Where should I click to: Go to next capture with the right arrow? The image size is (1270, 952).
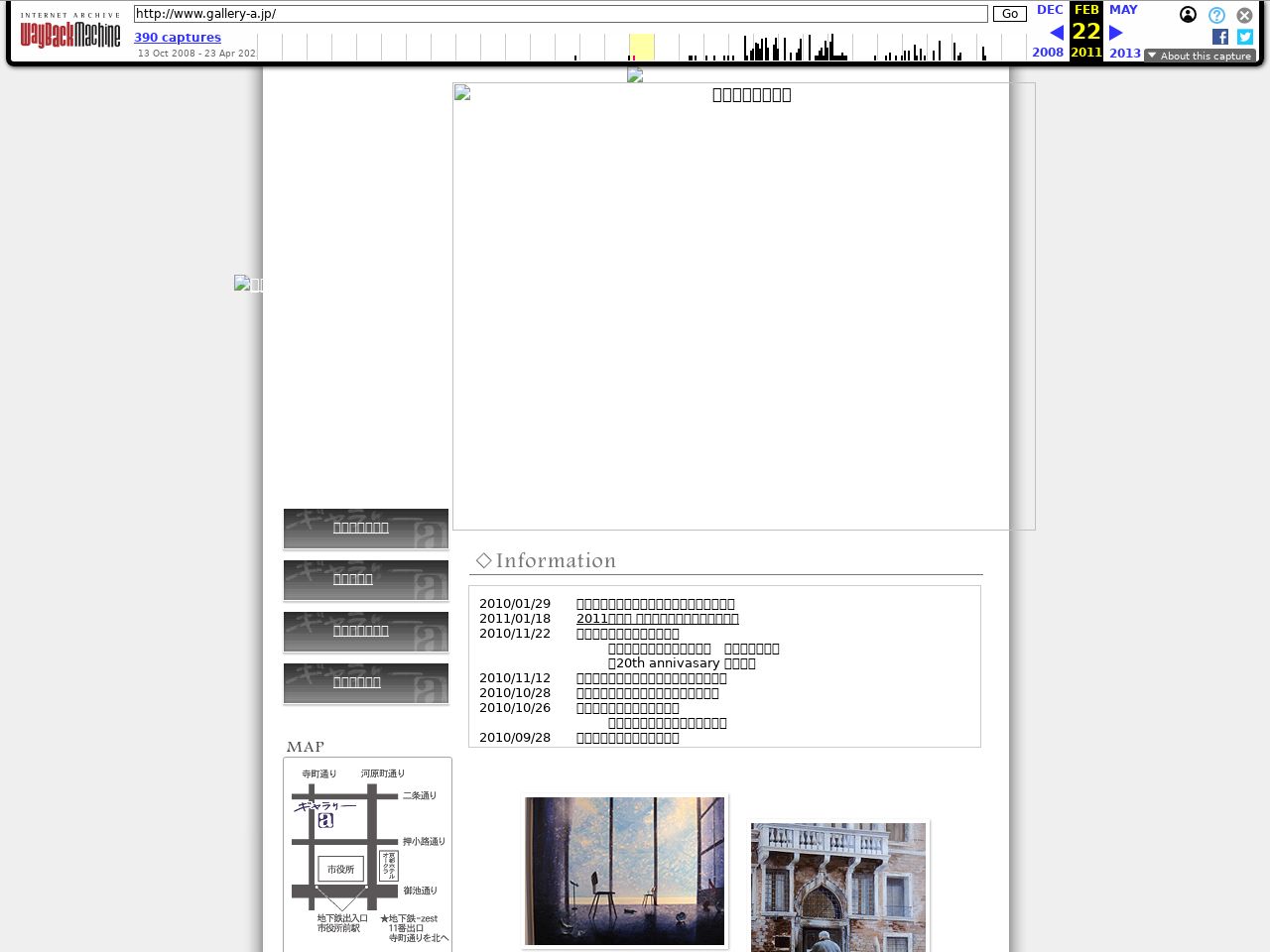[x=1116, y=33]
